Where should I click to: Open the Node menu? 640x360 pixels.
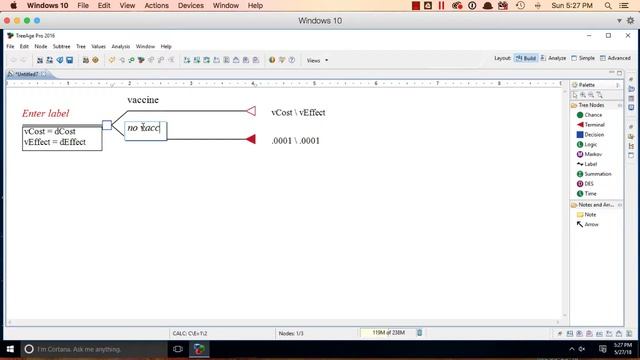coord(40,47)
